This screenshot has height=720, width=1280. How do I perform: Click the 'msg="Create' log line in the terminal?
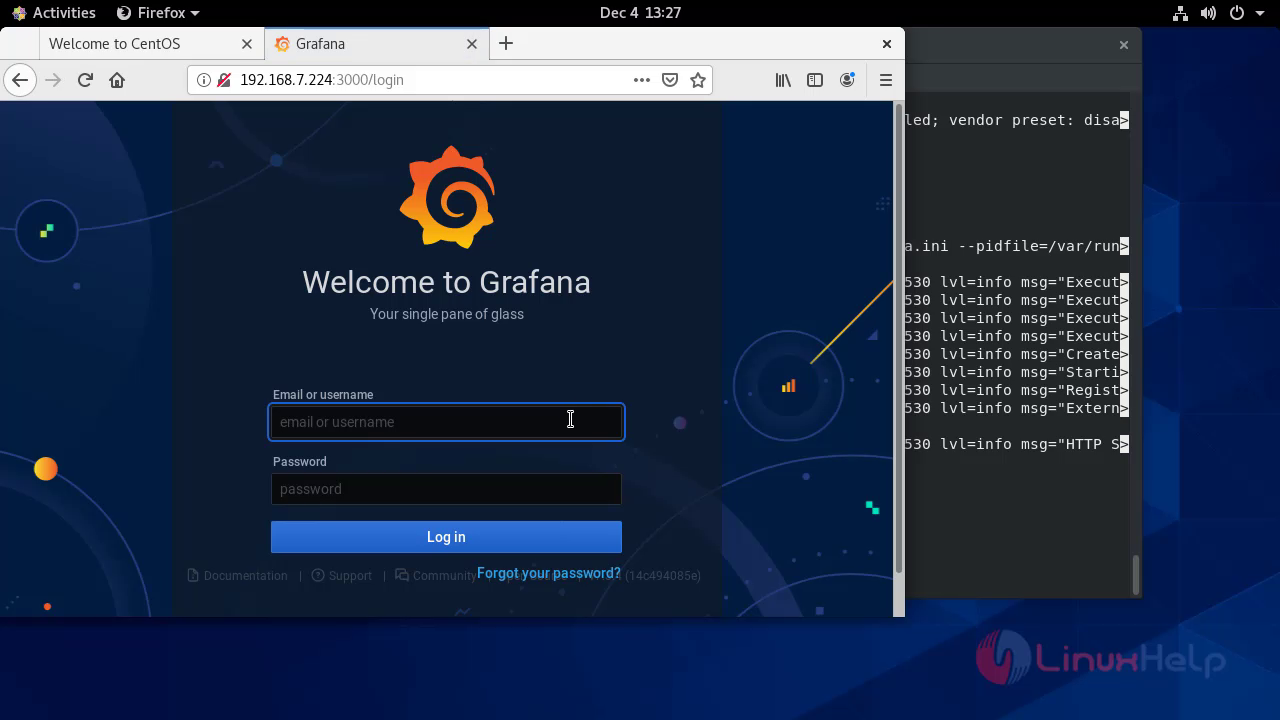tap(1016, 354)
